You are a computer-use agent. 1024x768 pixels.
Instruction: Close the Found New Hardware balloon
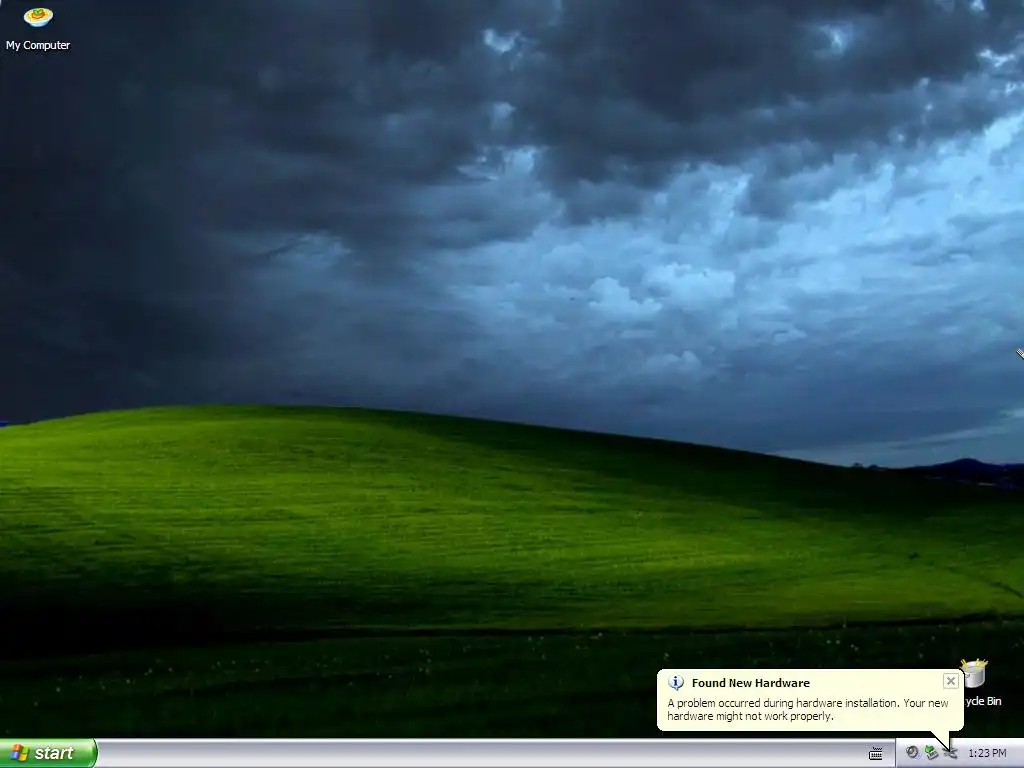[x=950, y=681]
